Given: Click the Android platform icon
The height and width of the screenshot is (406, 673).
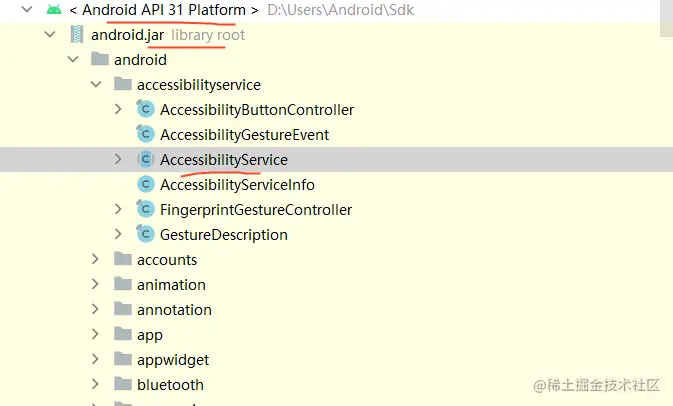Looking at the screenshot, I should click(54, 10).
